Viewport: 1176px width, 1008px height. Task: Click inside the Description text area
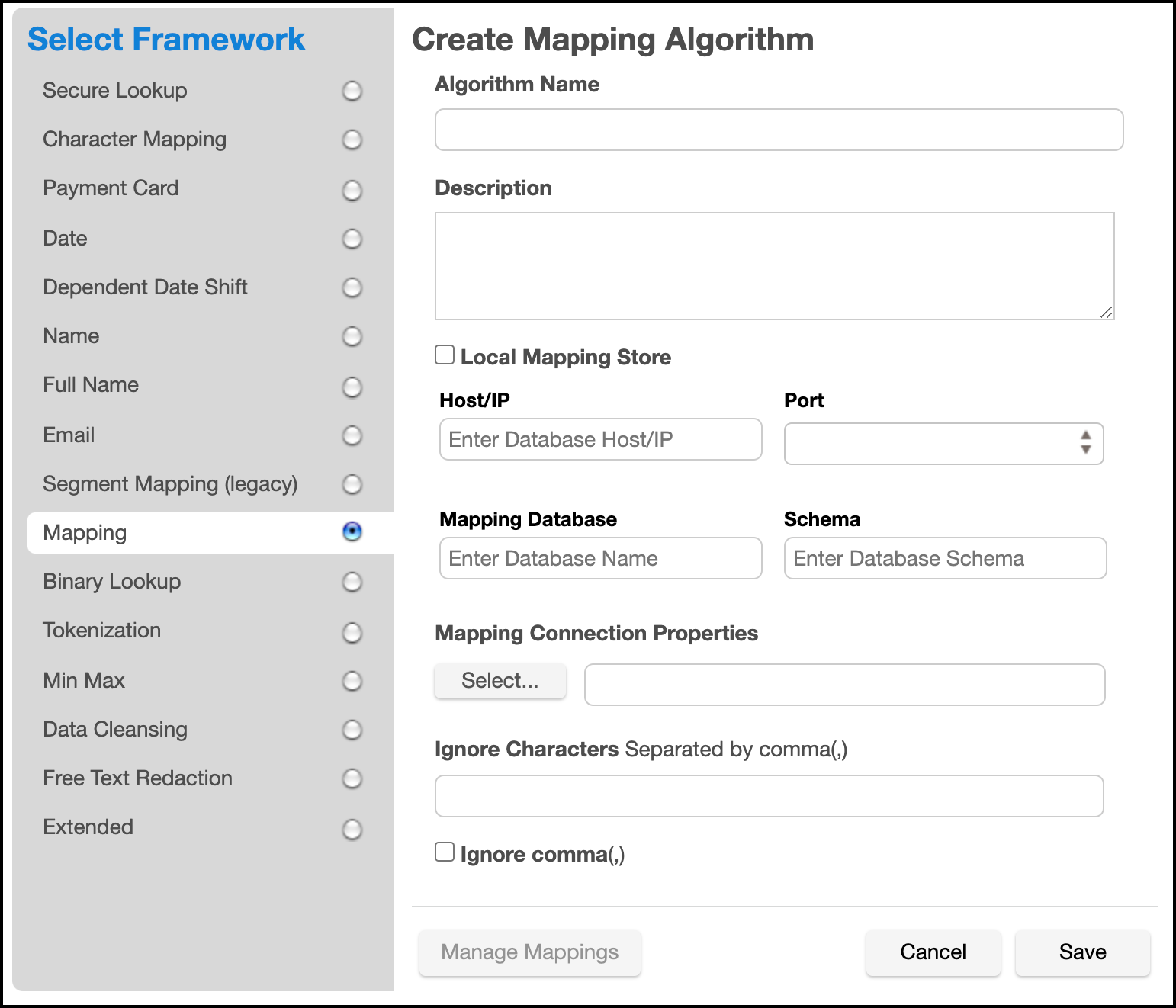pyautogui.click(x=774, y=265)
